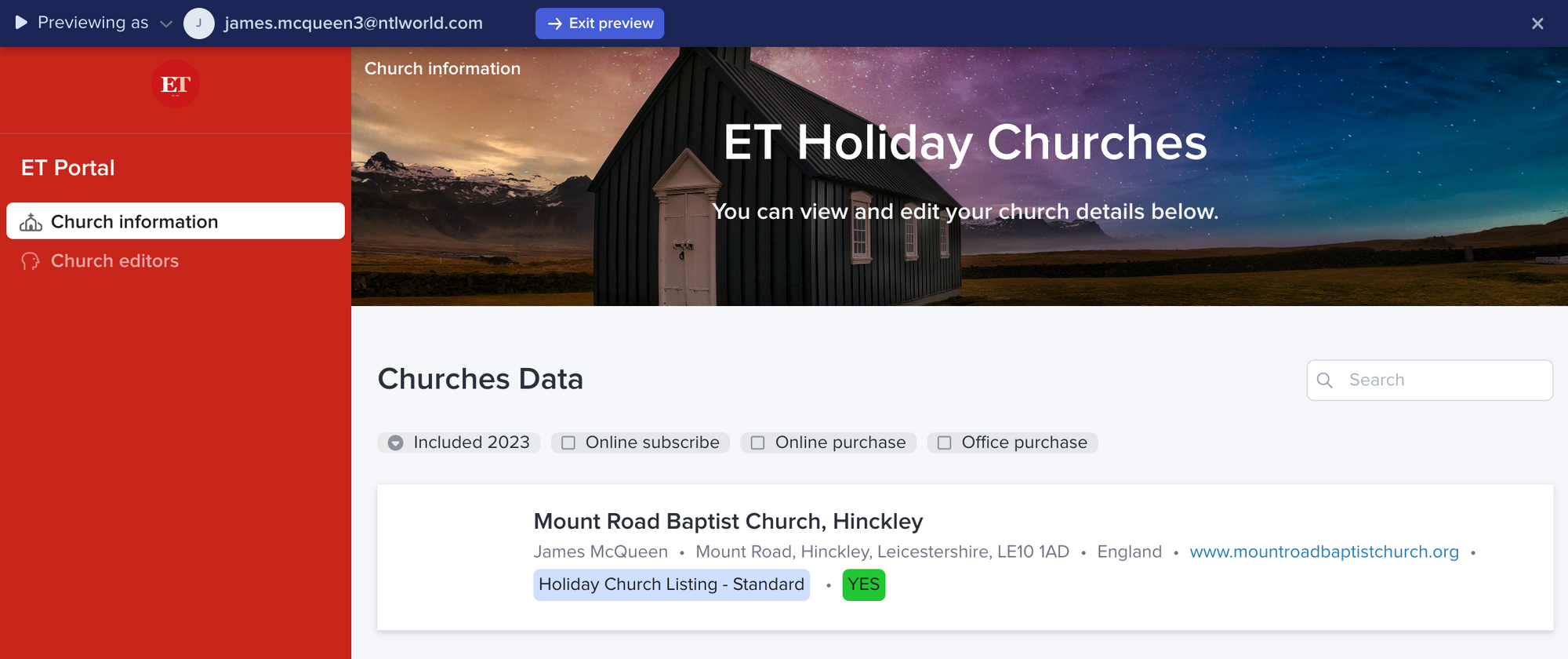Screen dimensions: 1568x659
Task: Click the search magnifier icon
Action: point(1325,380)
